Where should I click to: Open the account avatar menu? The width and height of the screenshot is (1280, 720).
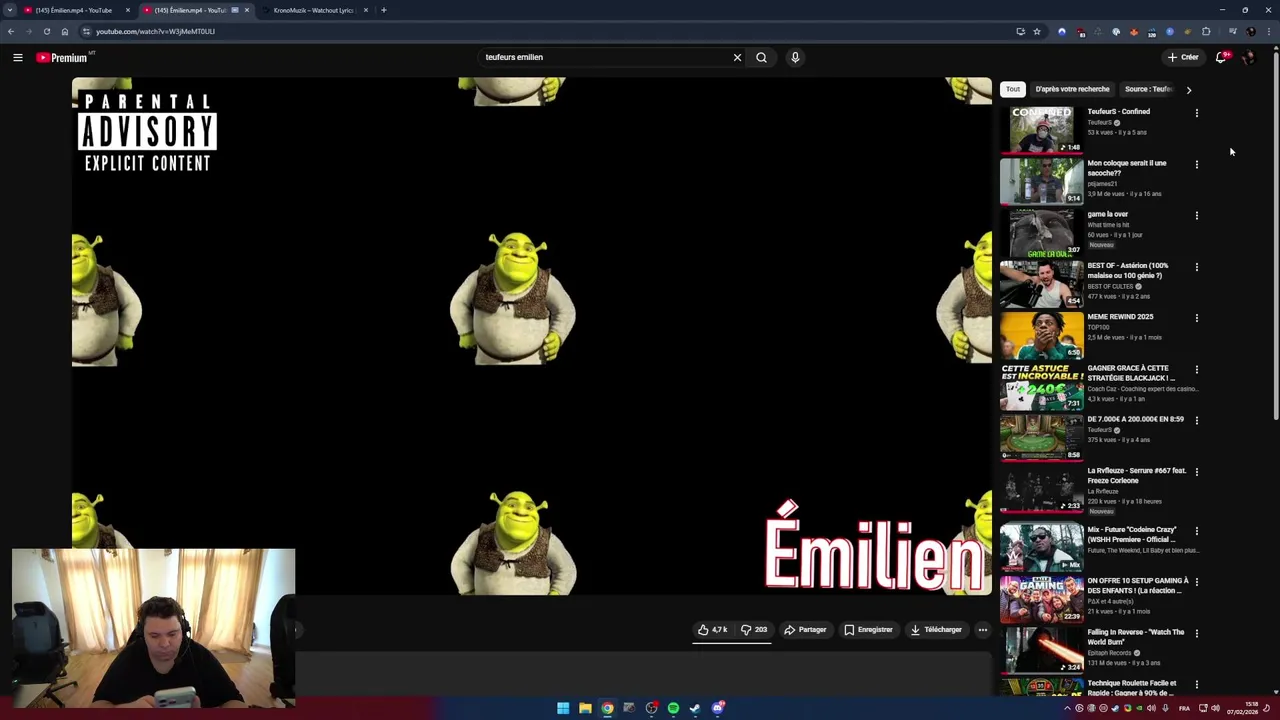point(1248,57)
